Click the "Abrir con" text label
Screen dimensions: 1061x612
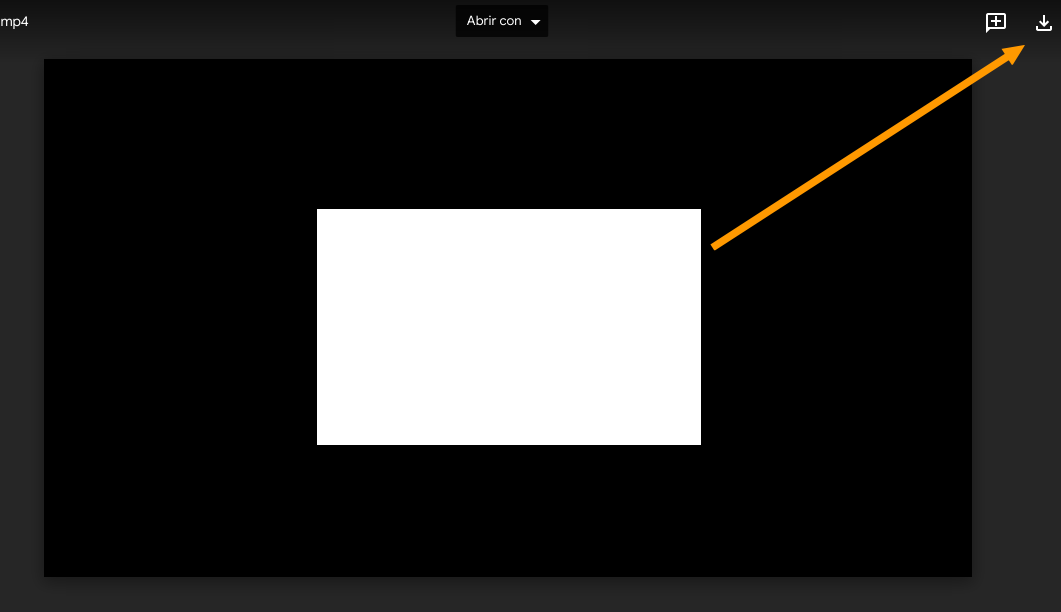(x=493, y=21)
